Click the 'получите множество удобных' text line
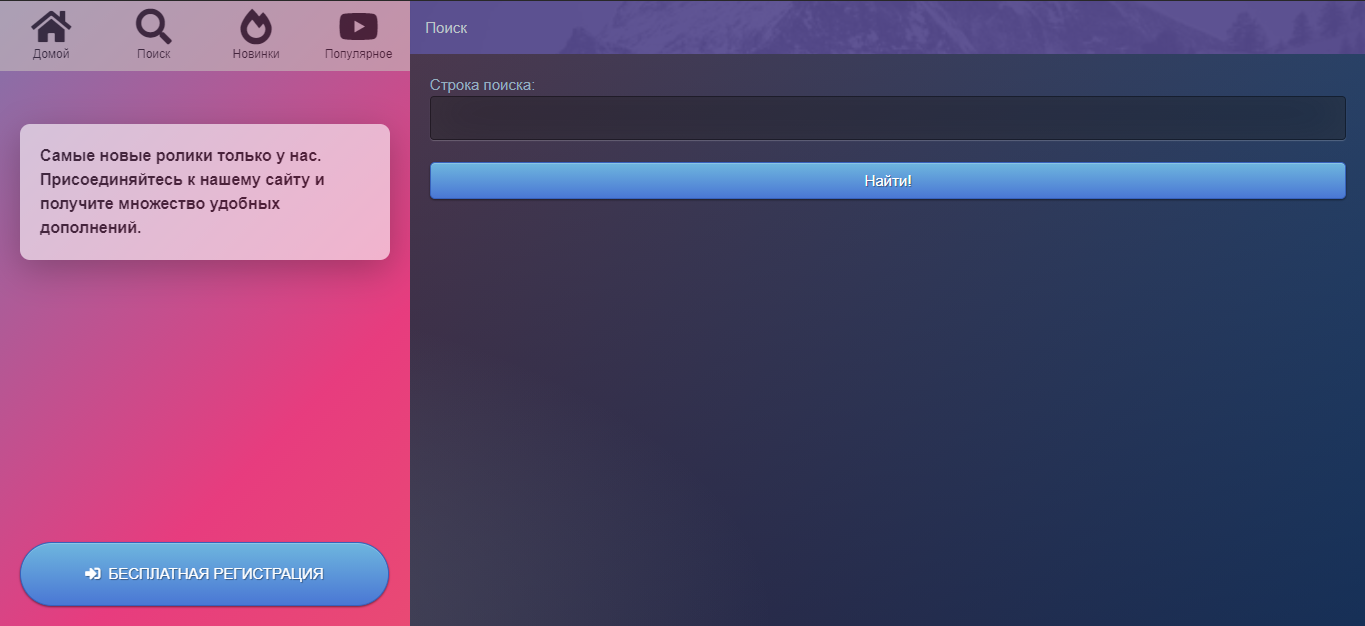The image size is (1365, 626). [160, 203]
